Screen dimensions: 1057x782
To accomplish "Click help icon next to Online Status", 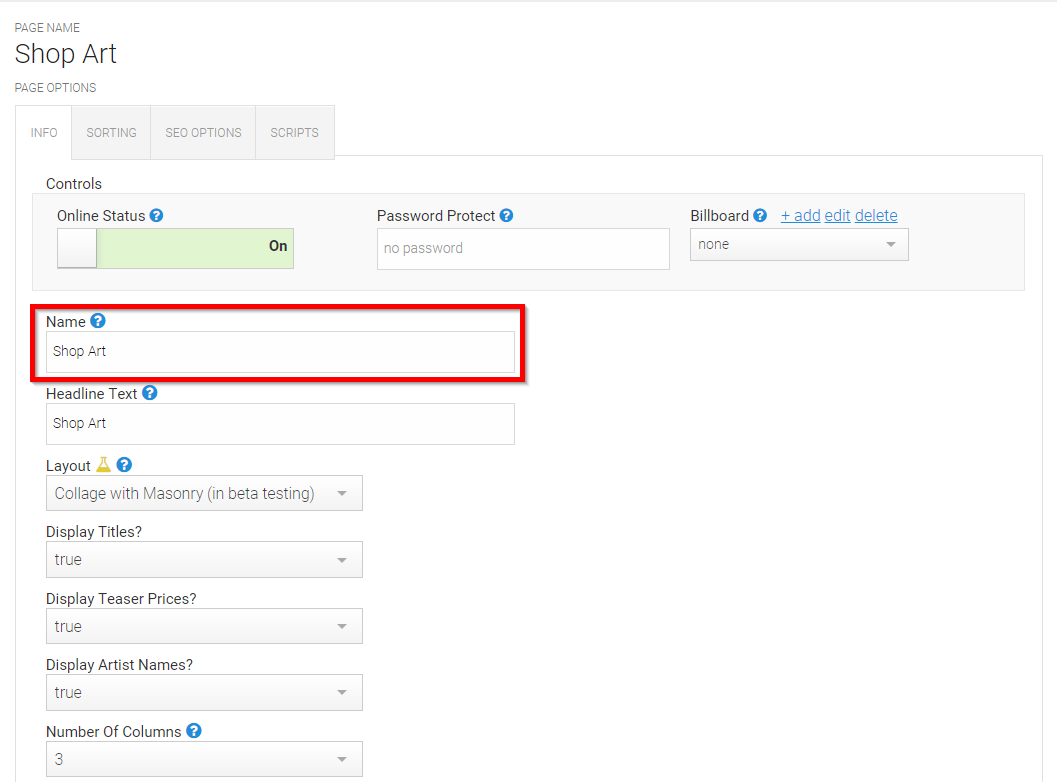I will click(x=156, y=216).
